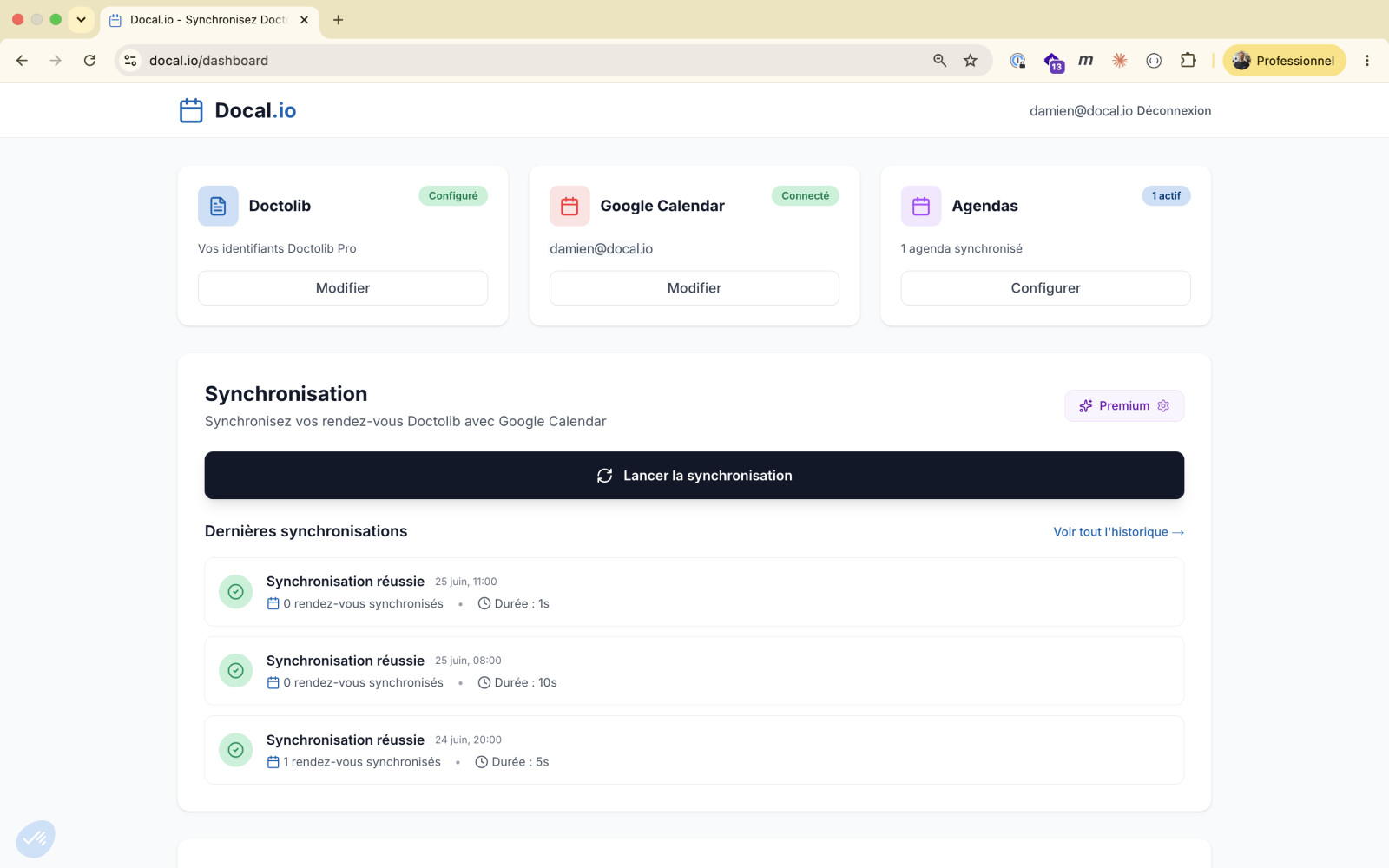The height and width of the screenshot is (868, 1389).
Task: Click the Configuré status badge
Action: coord(453,195)
